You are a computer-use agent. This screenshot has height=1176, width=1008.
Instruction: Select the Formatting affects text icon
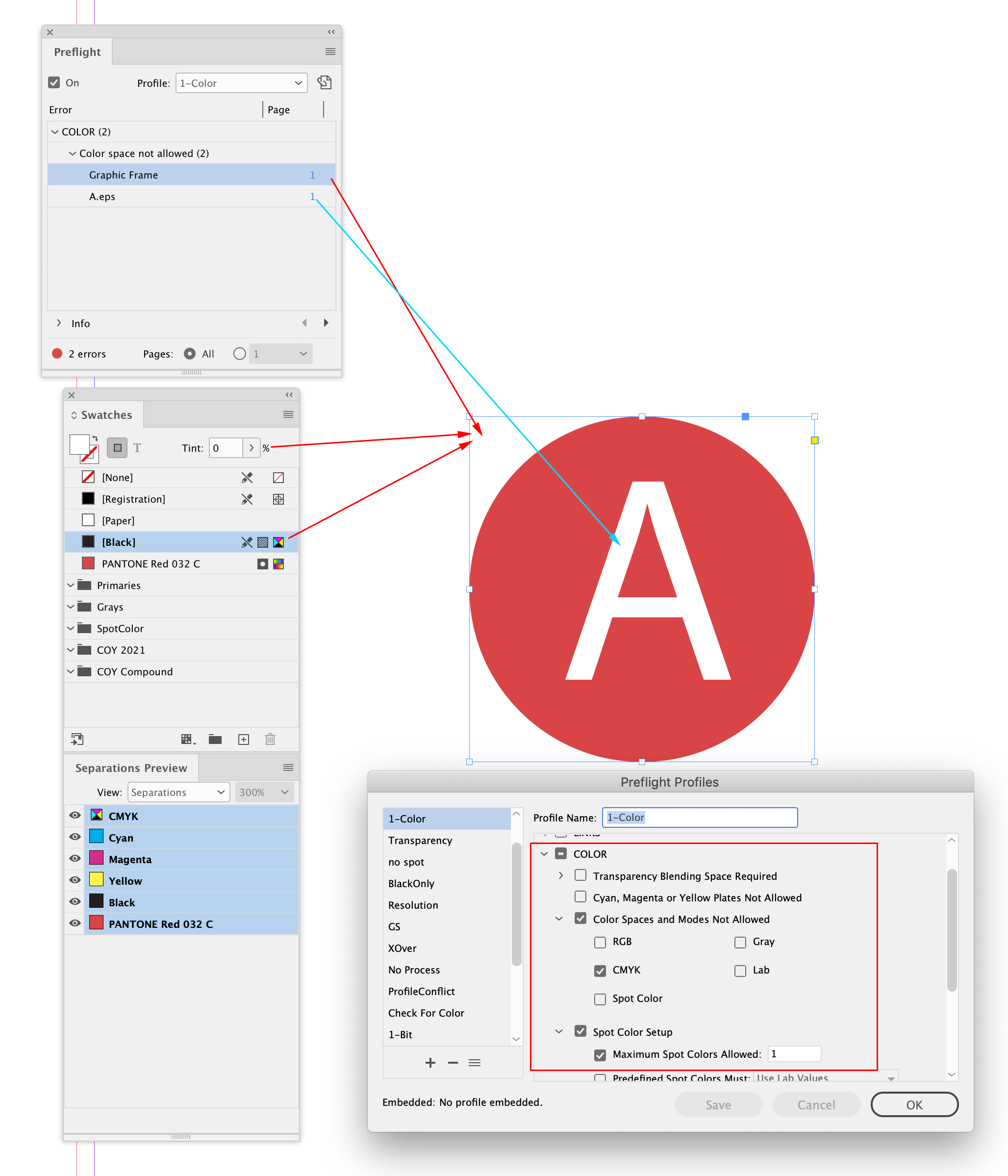click(137, 448)
